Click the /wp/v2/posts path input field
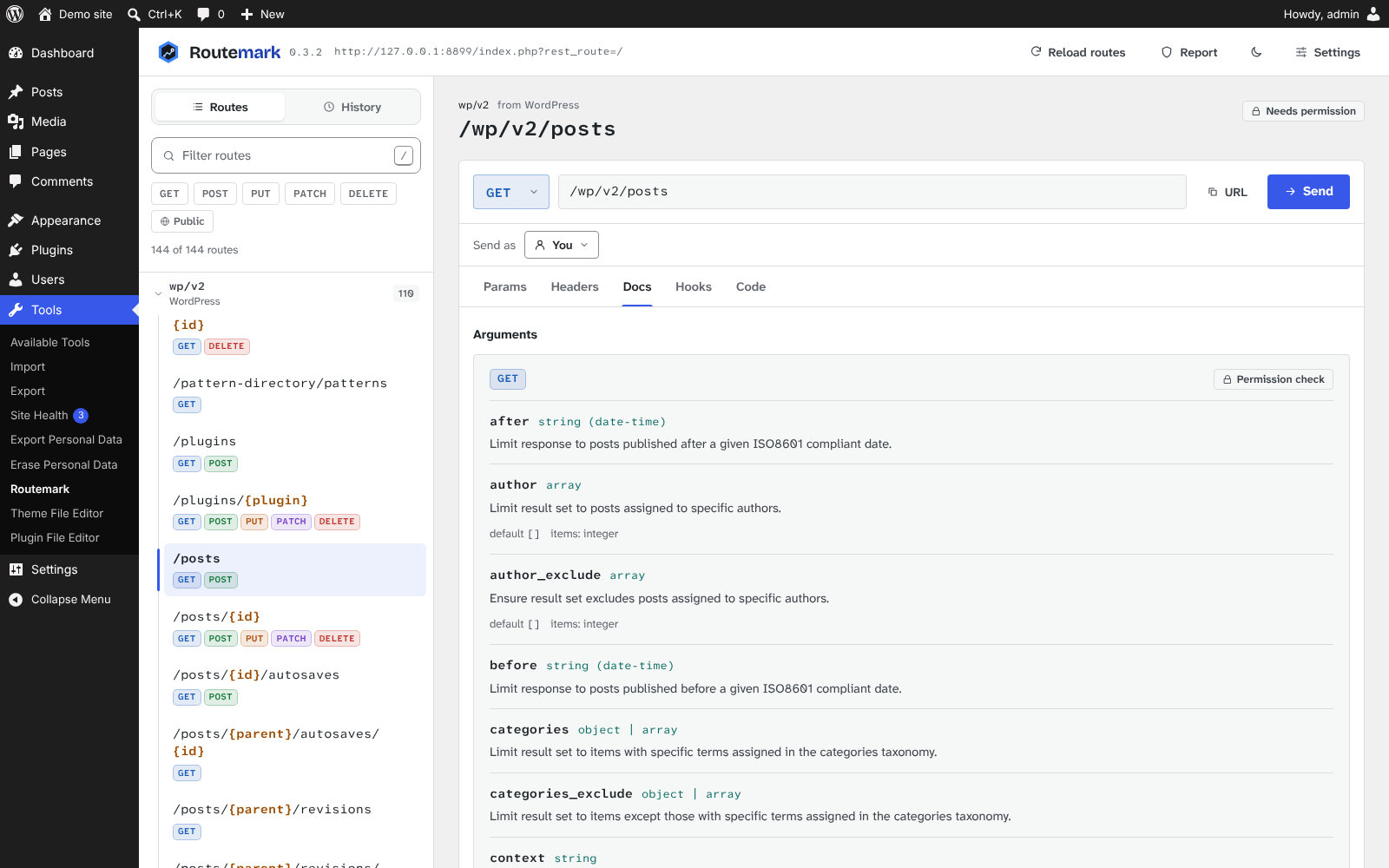The height and width of the screenshot is (868, 1389). click(x=872, y=192)
